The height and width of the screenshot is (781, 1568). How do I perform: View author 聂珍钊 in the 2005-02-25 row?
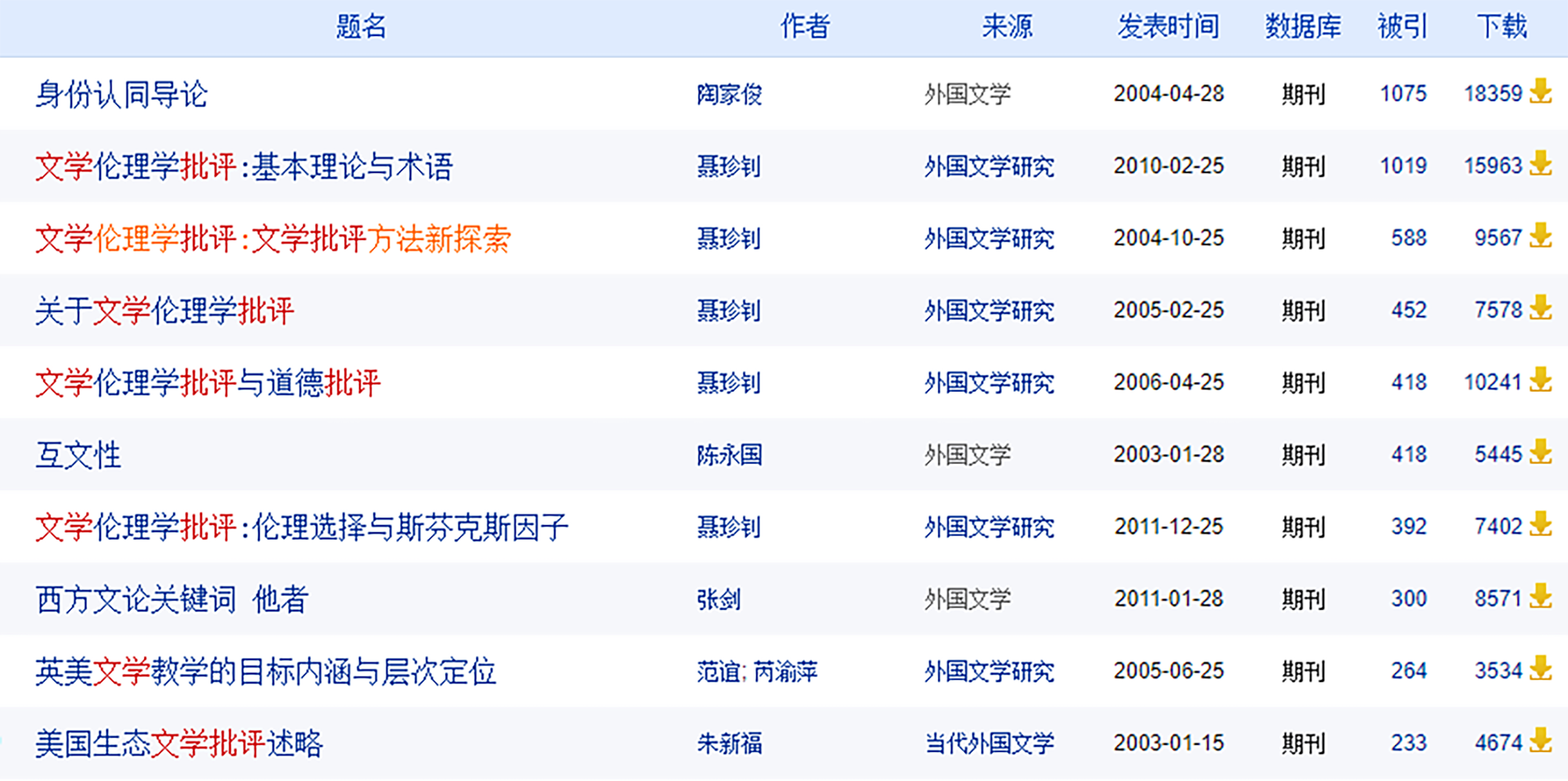[729, 311]
